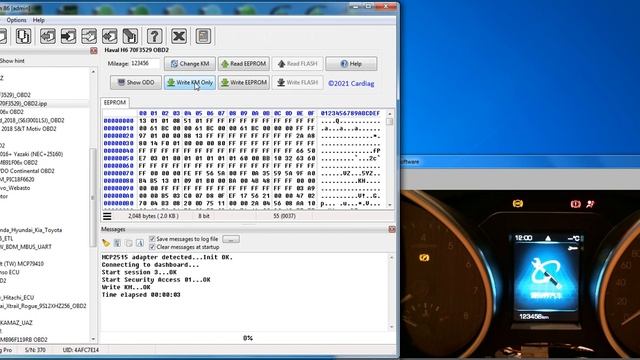Screen dimensions: 640x360
Task: Toggle Save messages to log file
Action: [x=152, y=239]
